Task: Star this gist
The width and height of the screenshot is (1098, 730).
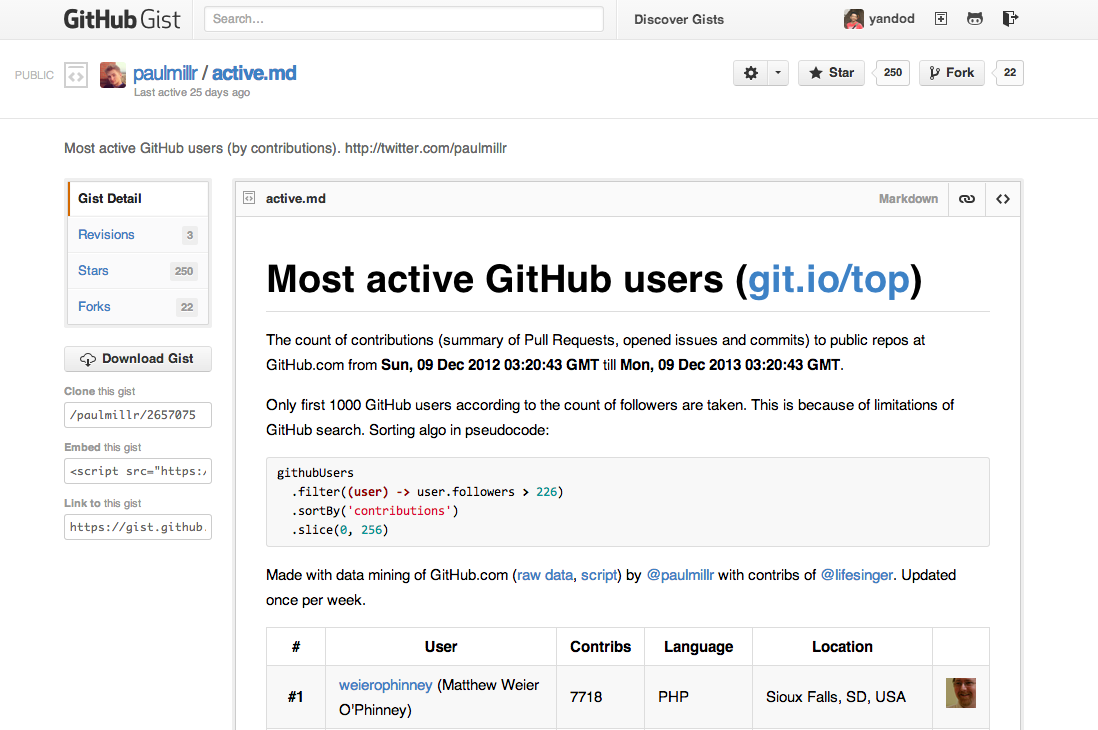Action: tap(831, 73)
